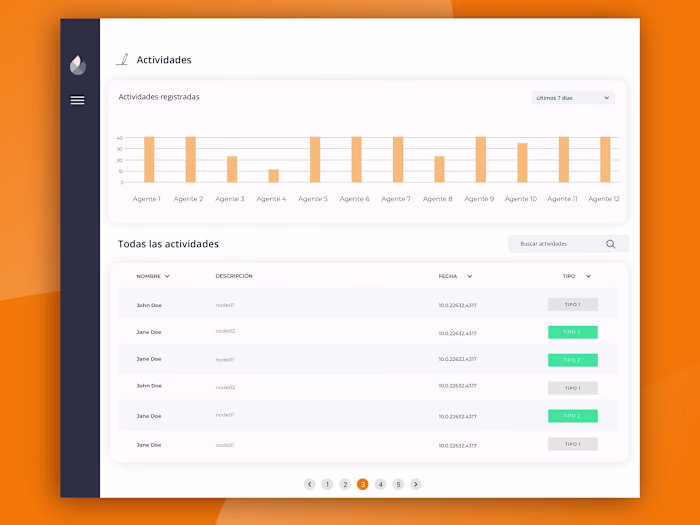Click the Agente 8 bar in the chart
Viewport: 700px width, 525px height.
point(439,169)
